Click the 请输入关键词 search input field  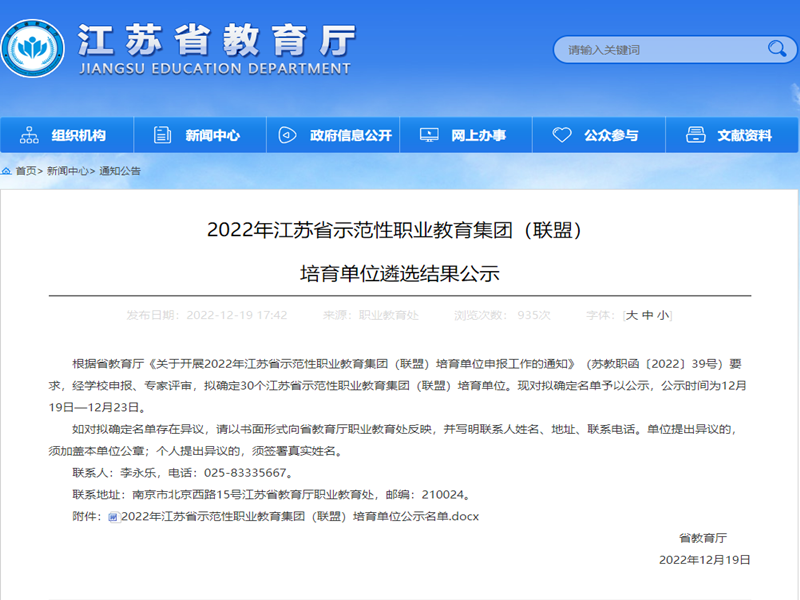coord(650,47)
